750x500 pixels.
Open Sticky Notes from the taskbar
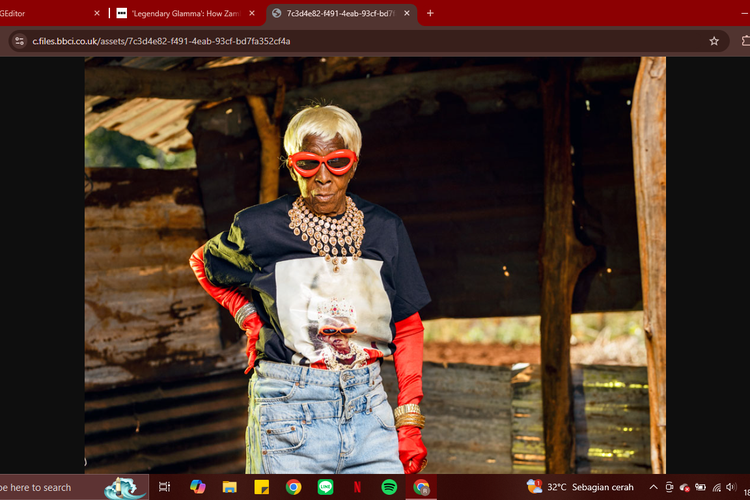(x=261, y=487)
